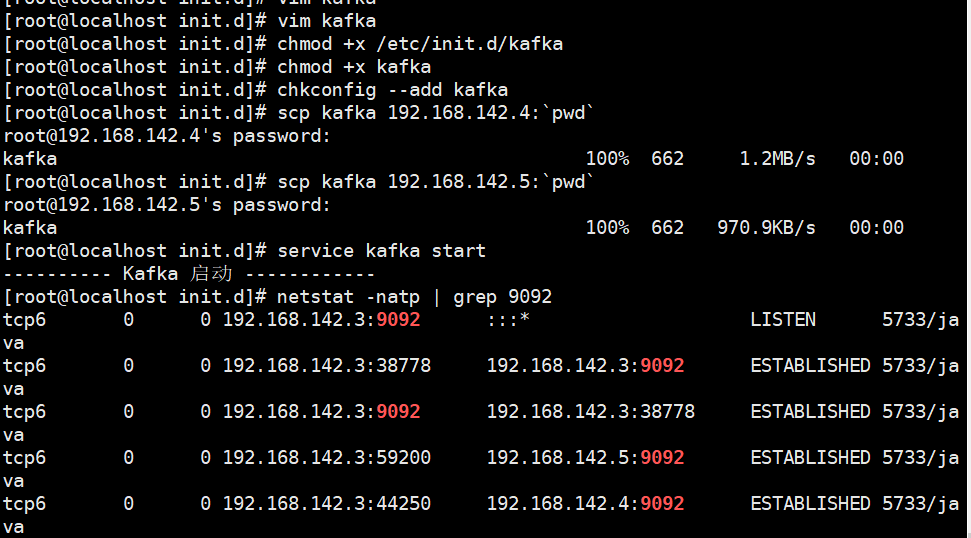Click the 1.2MB/s transfer speed
The image size is (971, 538).
point(777,159)
